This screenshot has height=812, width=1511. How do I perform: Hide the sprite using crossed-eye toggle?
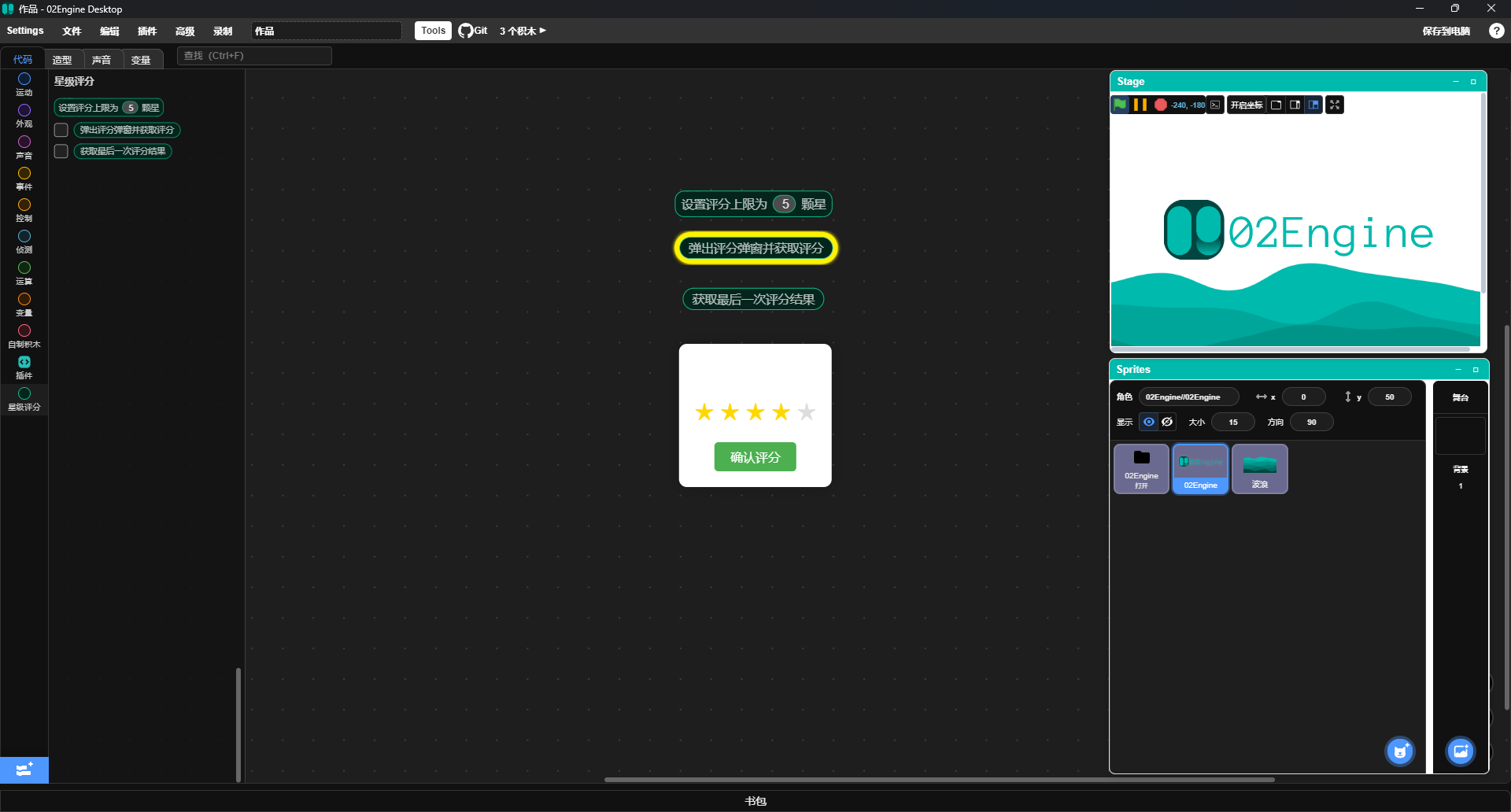pos(1167,422)
